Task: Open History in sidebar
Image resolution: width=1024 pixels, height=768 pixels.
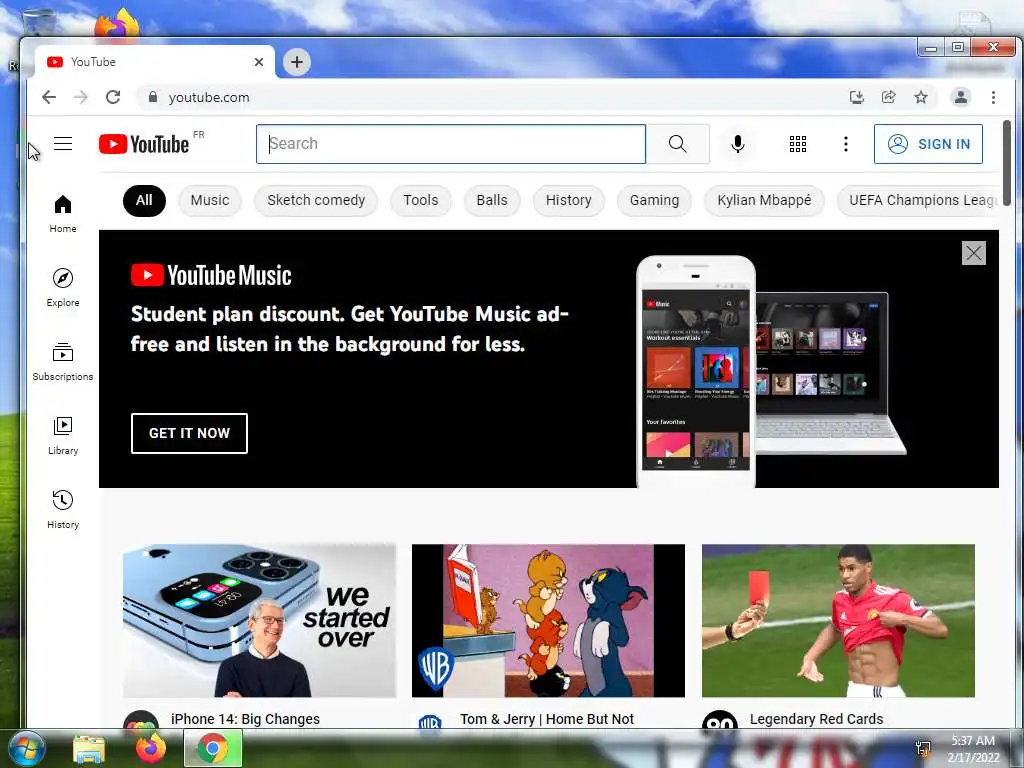Action: coord(63,509)
